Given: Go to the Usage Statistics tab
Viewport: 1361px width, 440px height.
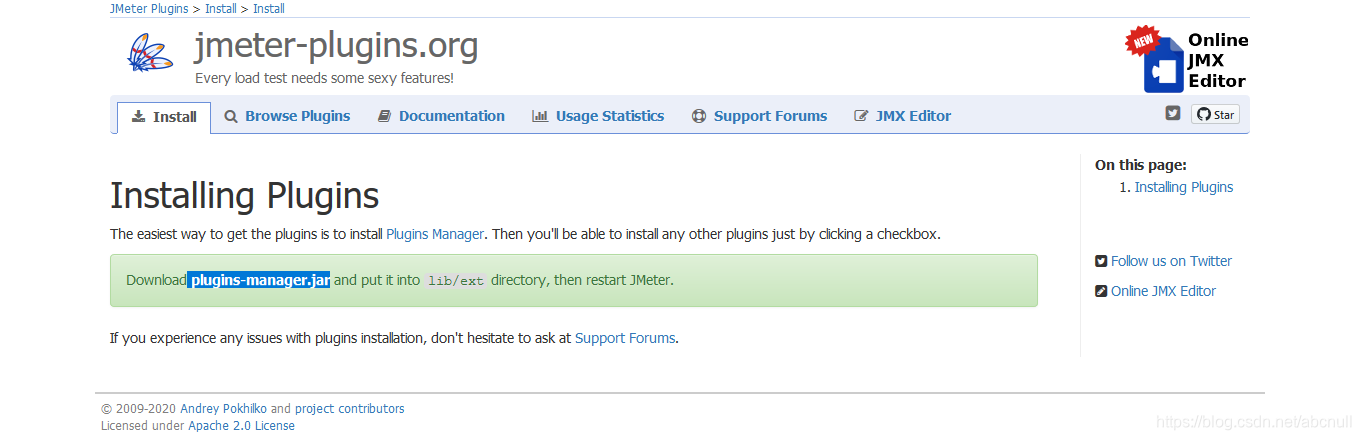Looking at the screenshot, I should (x=598, y=116).
